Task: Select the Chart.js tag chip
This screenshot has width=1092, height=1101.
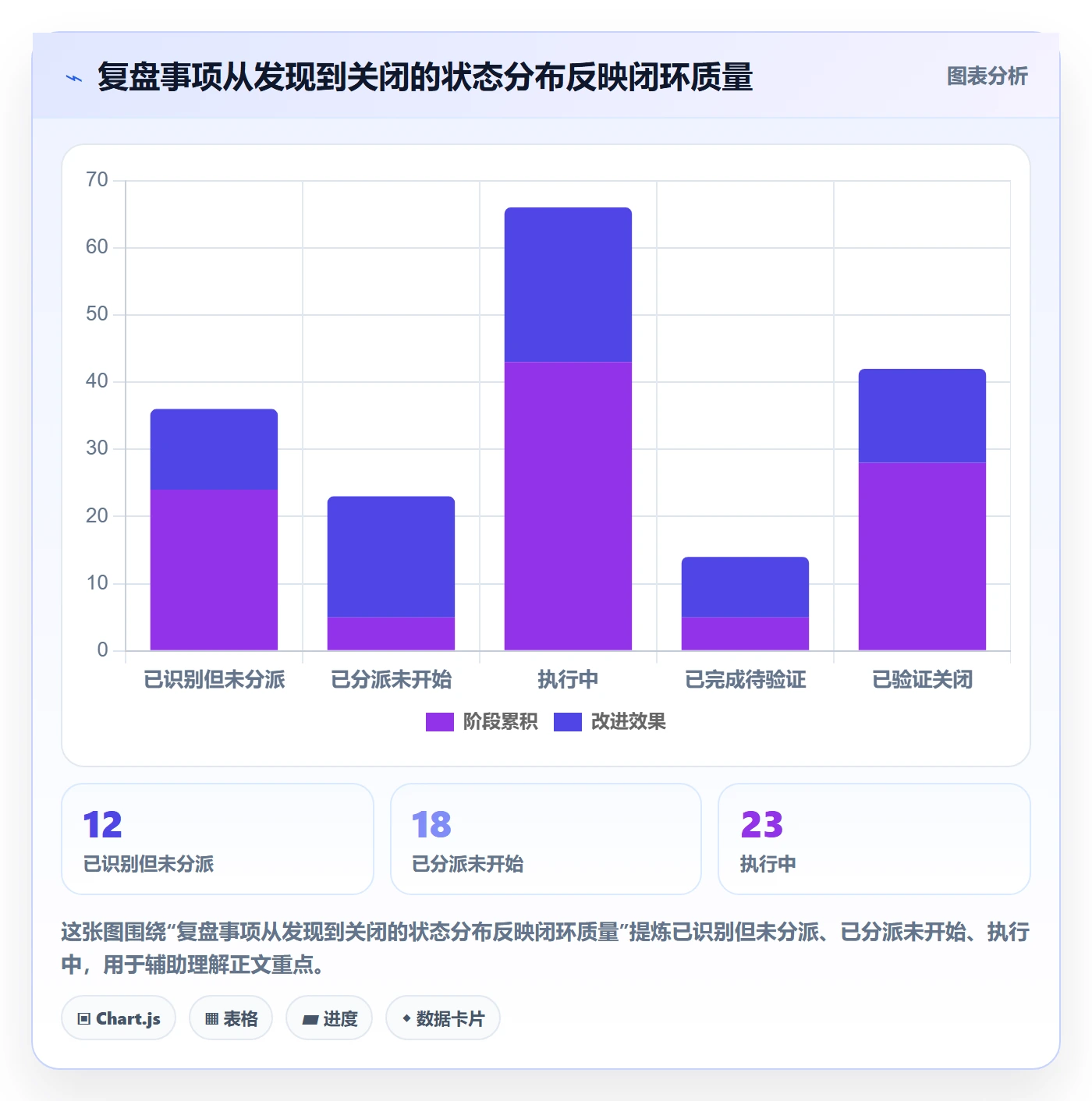Action: pyautogui.click(x=119, y=1018)
